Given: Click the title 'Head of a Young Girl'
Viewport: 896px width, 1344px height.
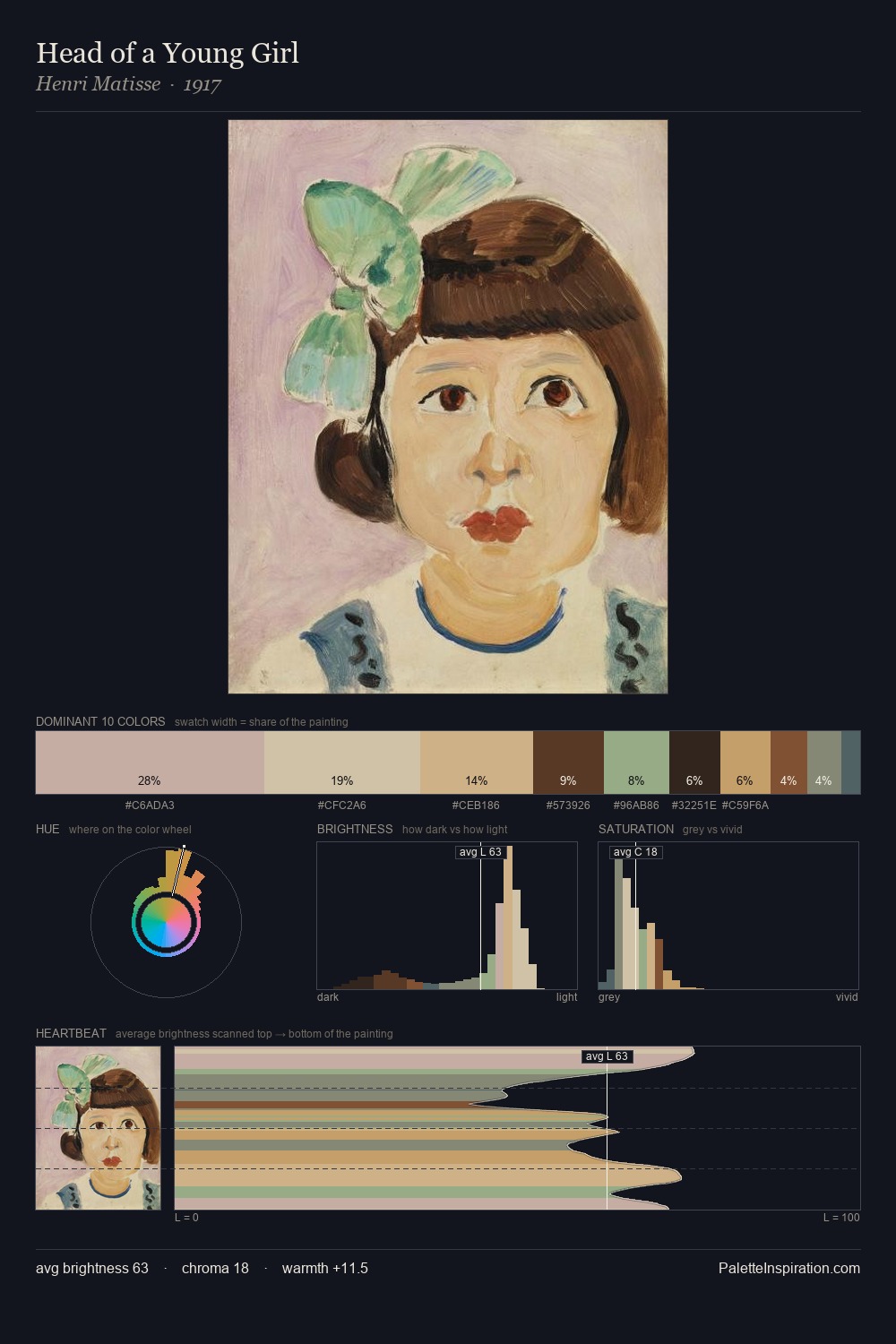Looking at the screenshot, I should click(168, 53).
